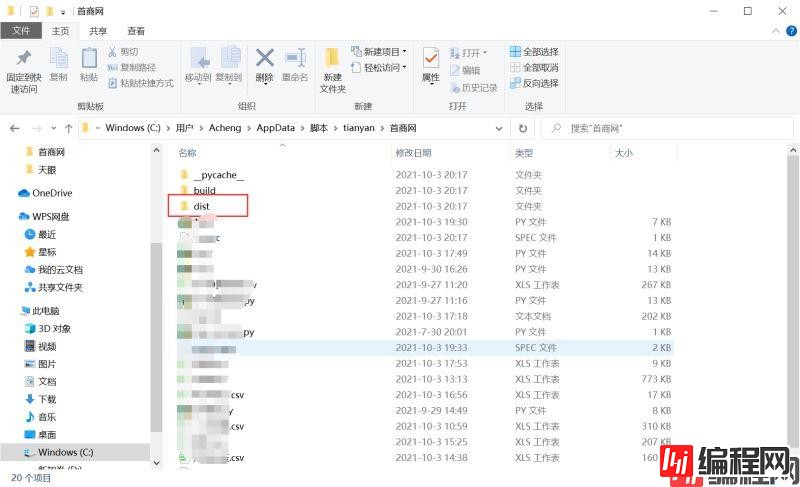Image resolution: width=800 pixels, height=487 pixels.
Task: Expand the New Item dropdown
Action: tap(381, 52)
